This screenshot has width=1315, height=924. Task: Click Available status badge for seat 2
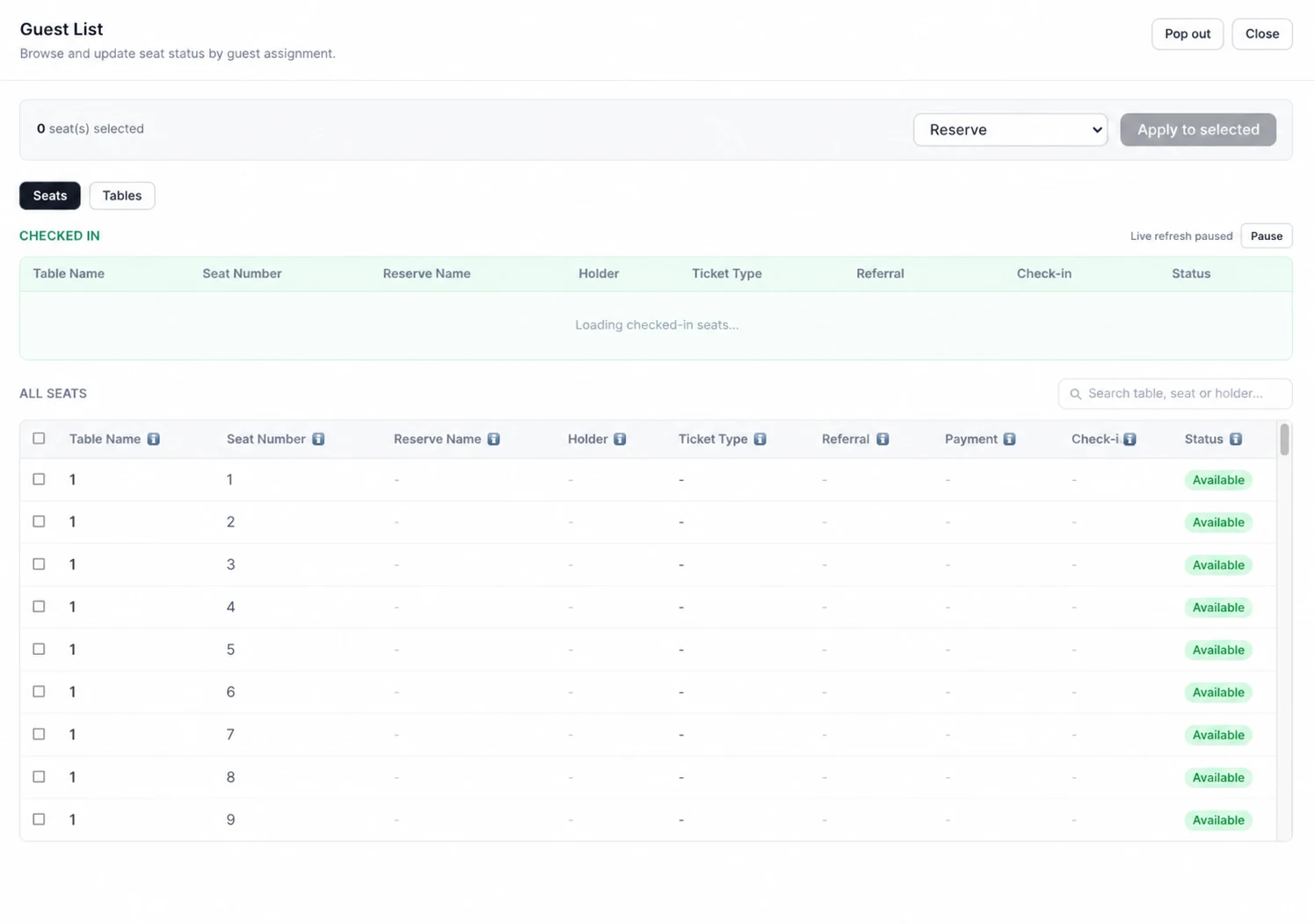point(1218,522)
